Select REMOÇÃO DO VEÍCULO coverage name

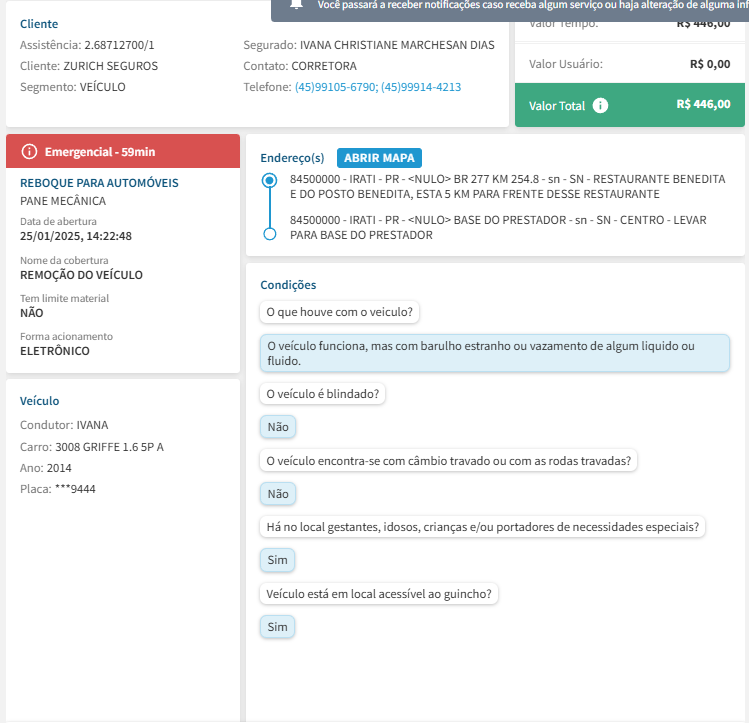81,275
